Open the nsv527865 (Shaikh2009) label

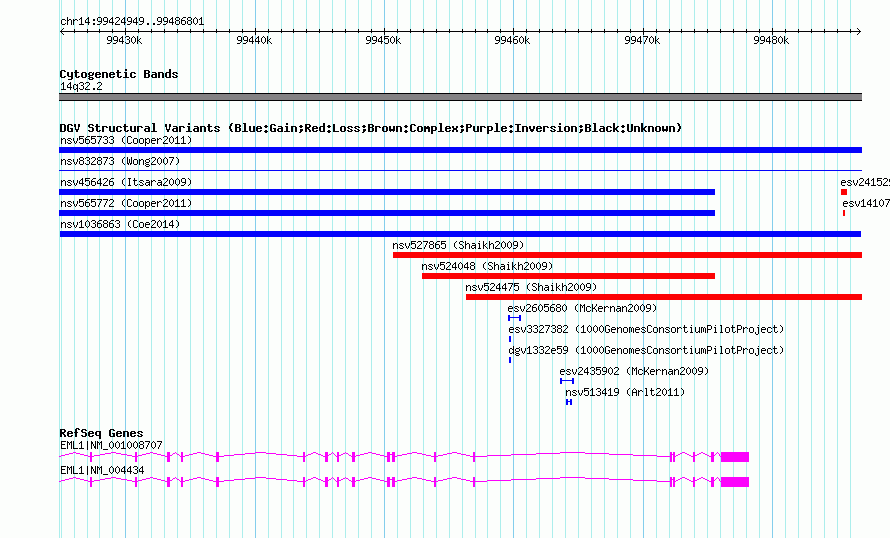[x=458, y=245]
